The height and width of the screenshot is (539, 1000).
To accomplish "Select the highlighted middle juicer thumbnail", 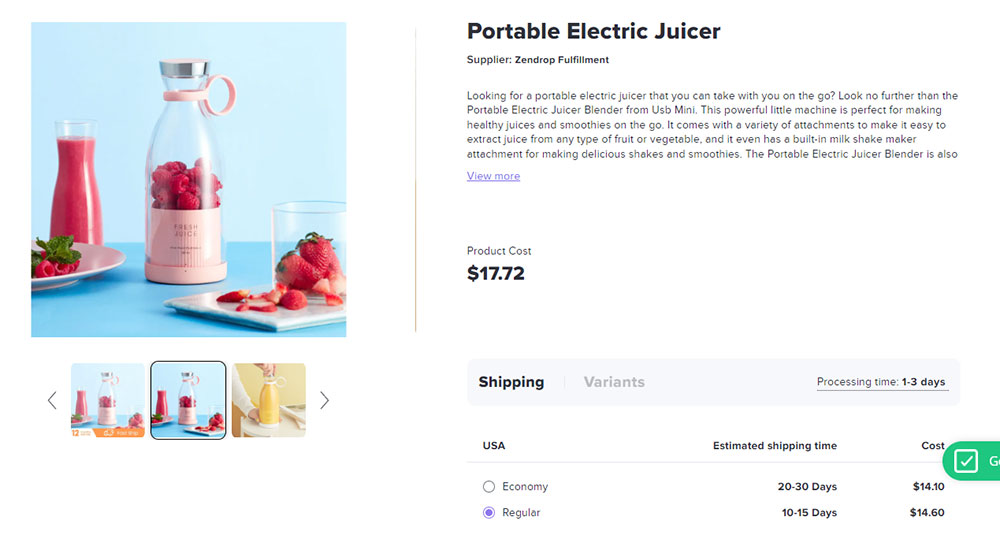I will coord(188,400).
